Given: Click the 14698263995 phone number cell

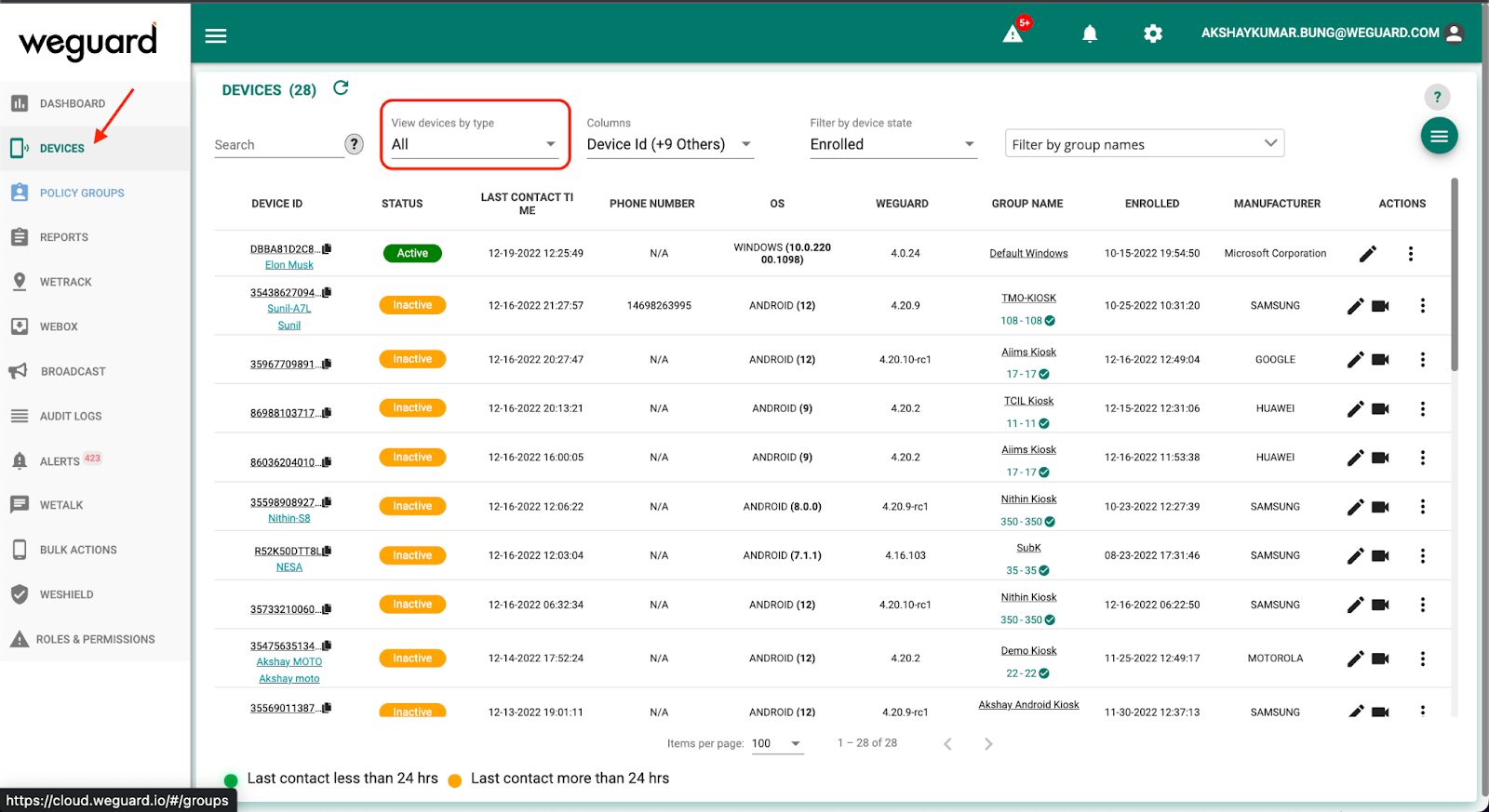Looking at the screenshot, I should 659,306.
